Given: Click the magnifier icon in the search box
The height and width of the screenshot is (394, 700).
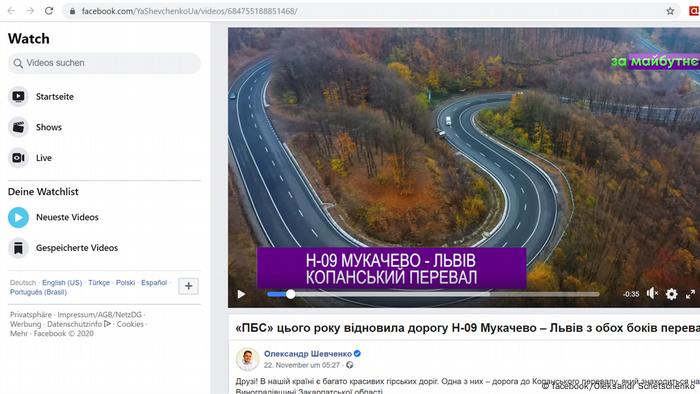Looking at the screenshot, I should tap(18, 63).
